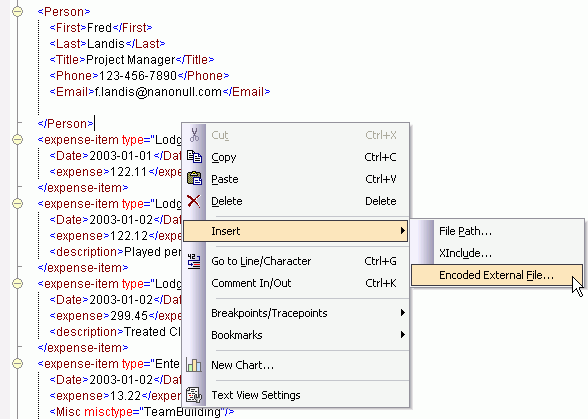
Task: Click the Treated description text
Action: 152,332
